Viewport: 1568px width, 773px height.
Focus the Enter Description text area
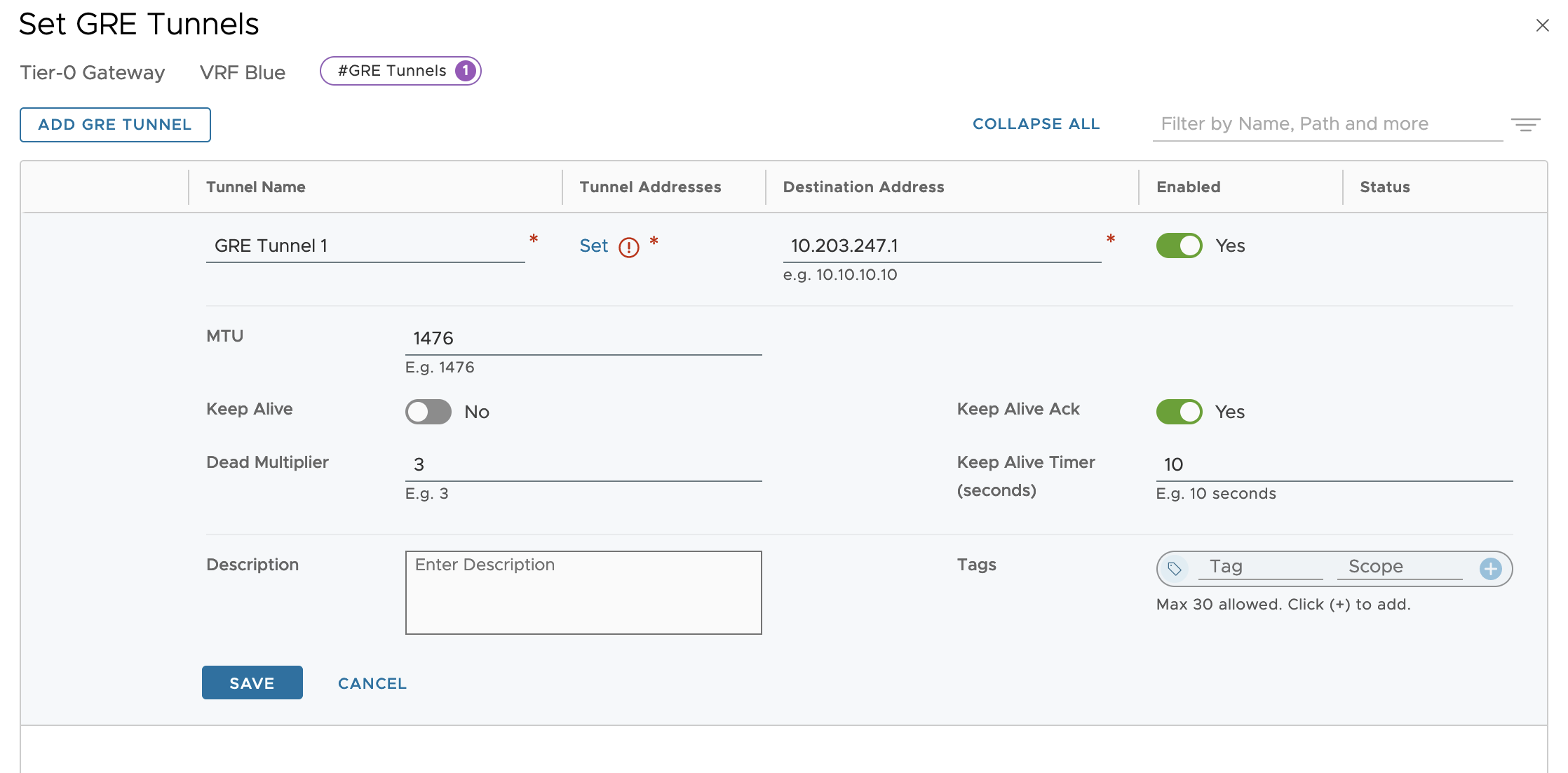click(x=583, y=591)
